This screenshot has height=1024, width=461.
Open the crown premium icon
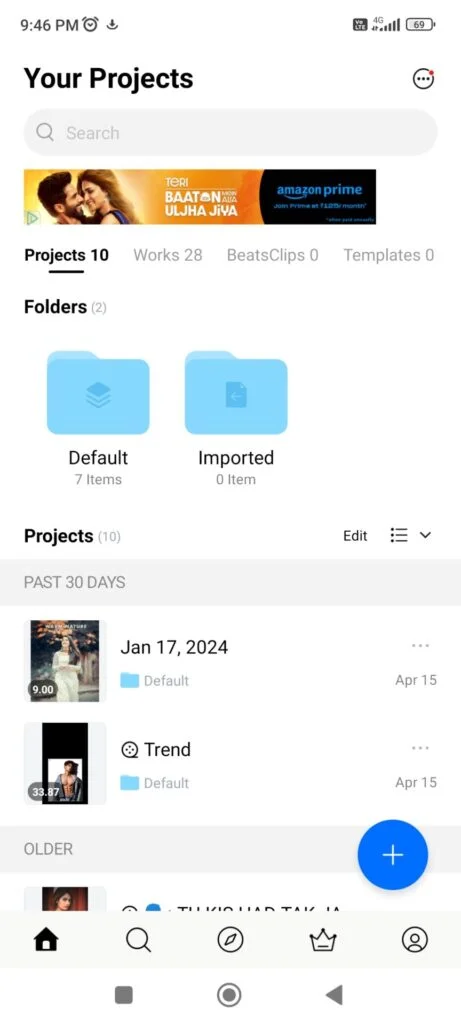[x=323, y=940]
